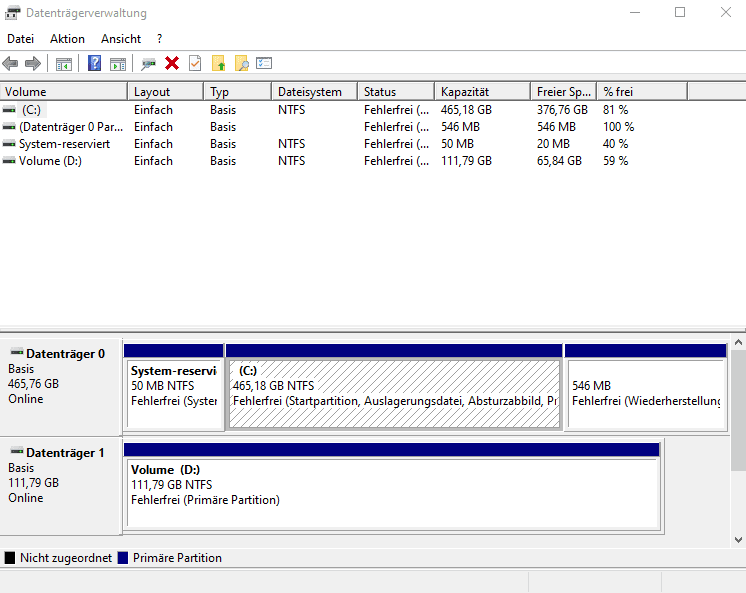The image size is (746, 593).
Task: Open the Aktion menu
Action: tap(68, 39)
